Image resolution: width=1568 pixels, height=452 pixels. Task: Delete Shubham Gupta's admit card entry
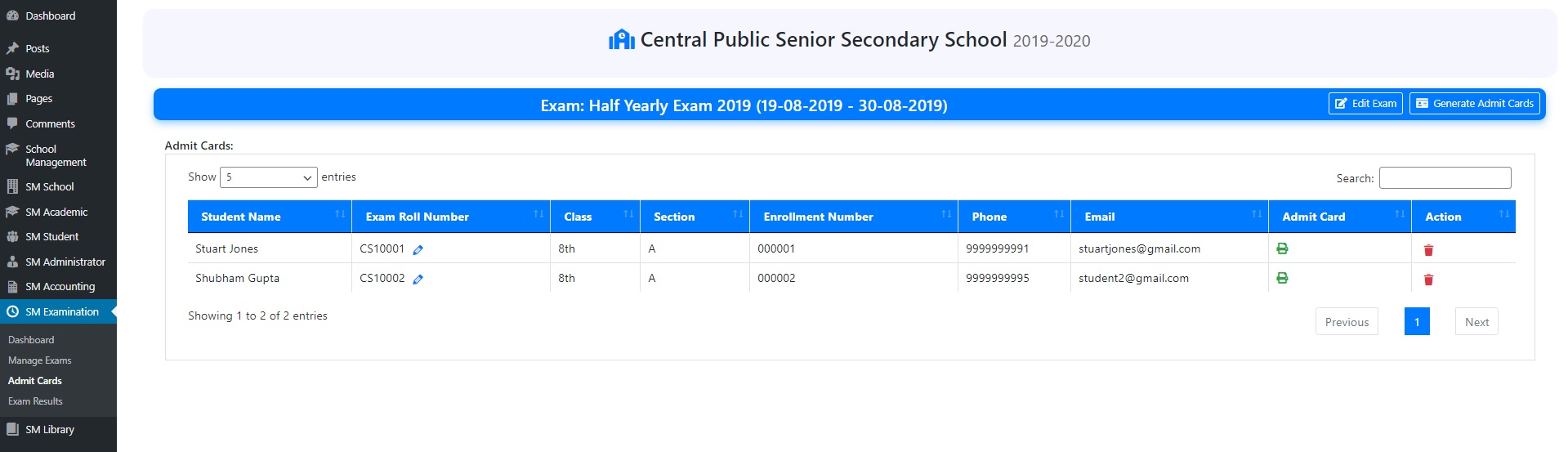1428,280
